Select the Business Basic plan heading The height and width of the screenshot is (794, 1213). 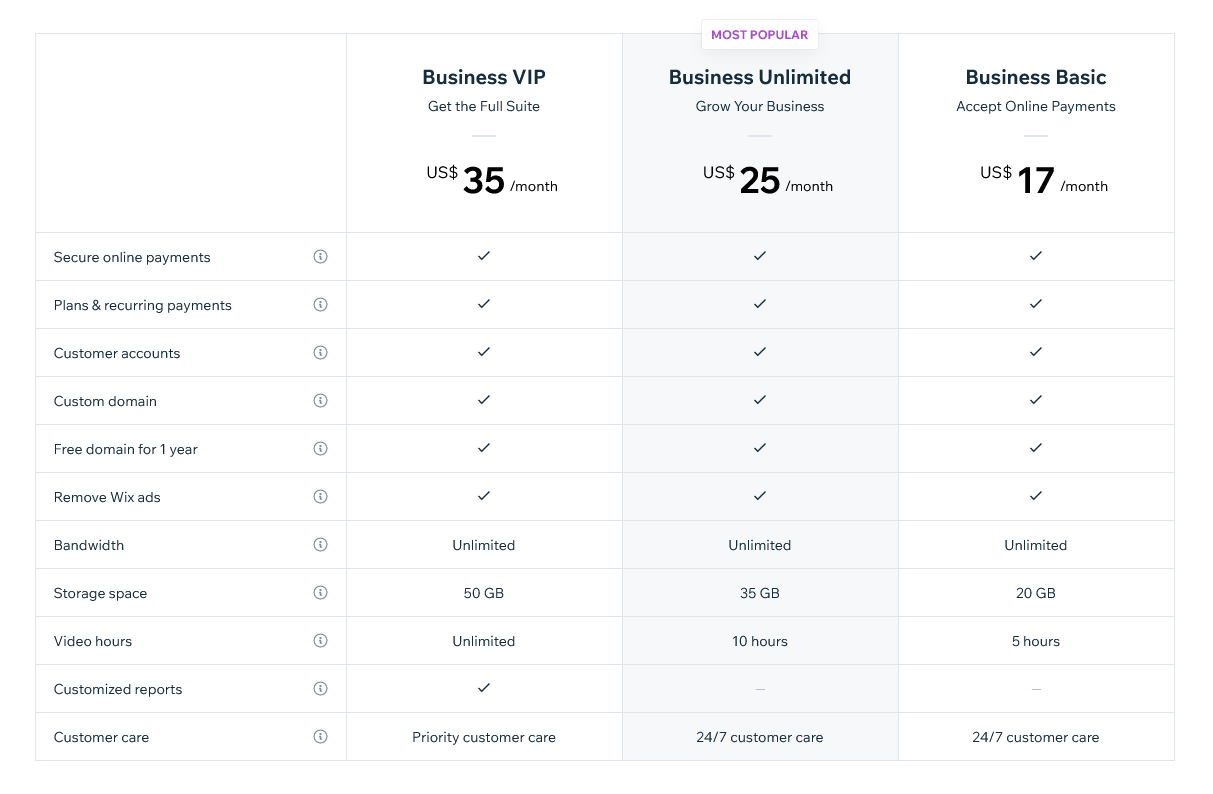coord(1036,77)
